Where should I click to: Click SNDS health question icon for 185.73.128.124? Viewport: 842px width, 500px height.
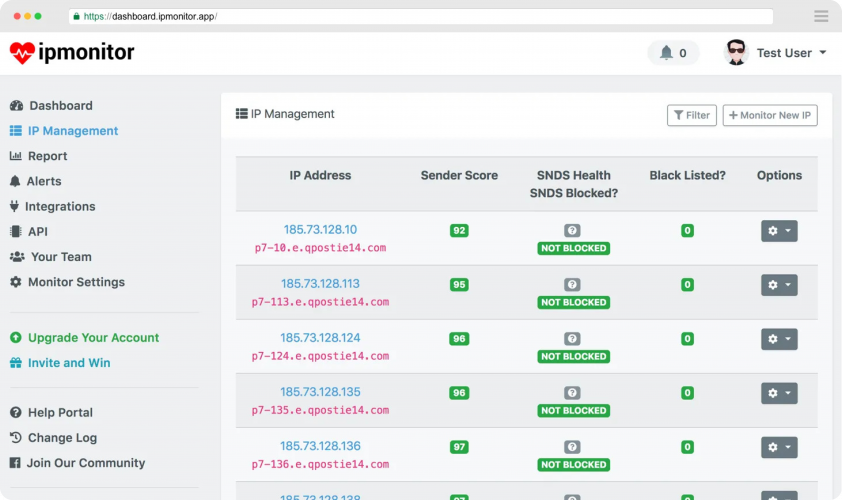572,339
